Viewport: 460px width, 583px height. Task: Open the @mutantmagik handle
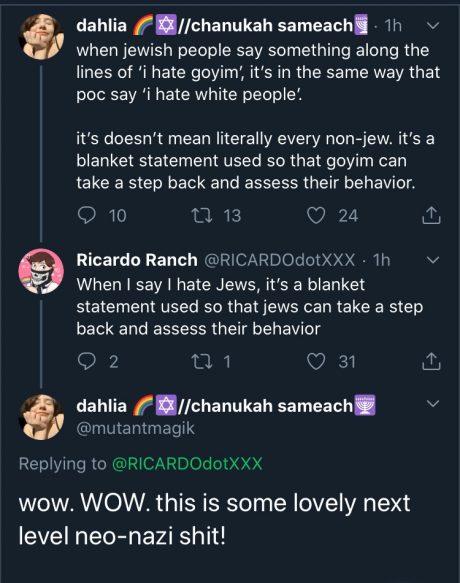click(x=135, y=428)
